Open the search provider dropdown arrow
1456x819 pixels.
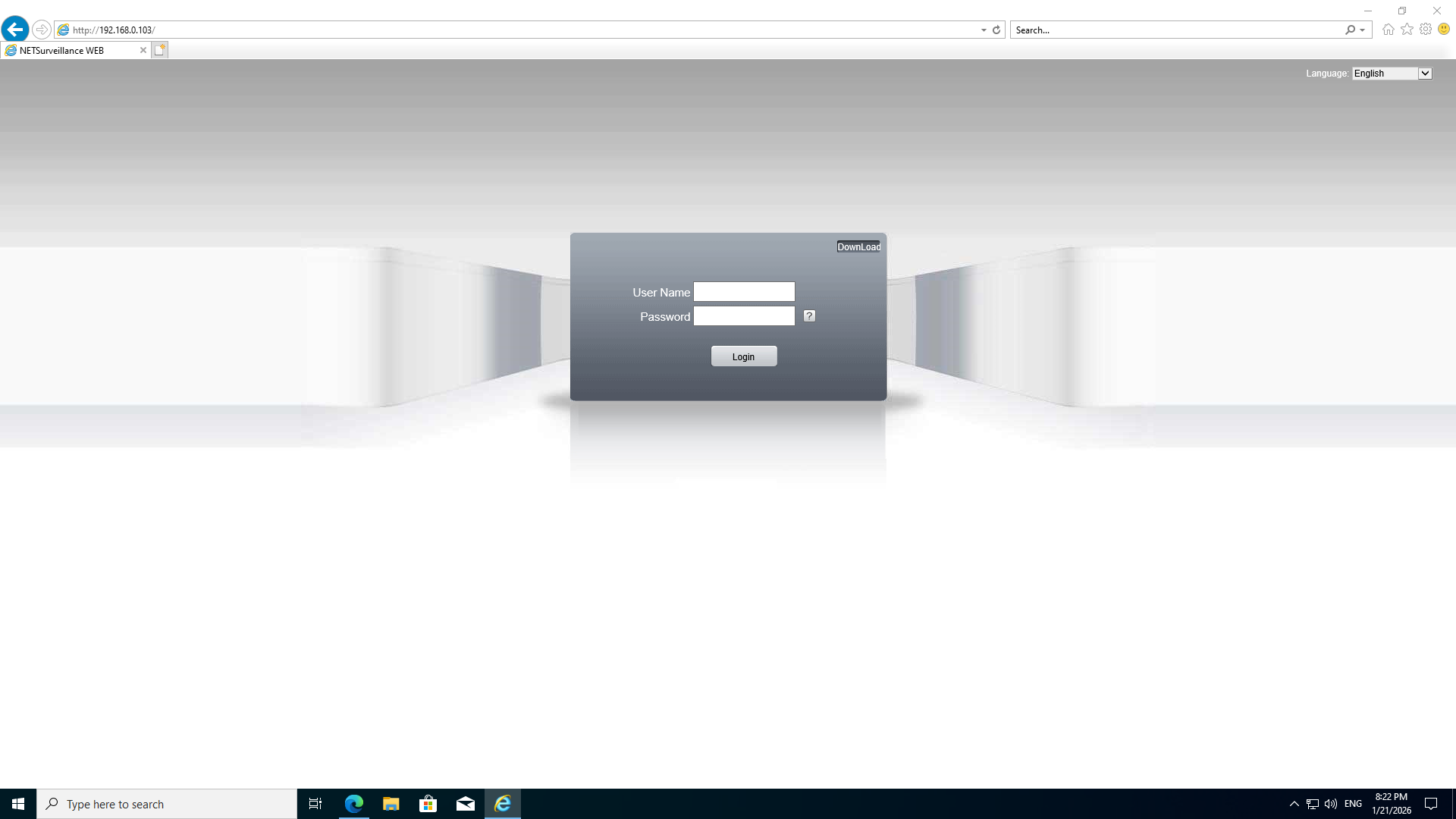pyautogui.click(x=1363, y=30)
